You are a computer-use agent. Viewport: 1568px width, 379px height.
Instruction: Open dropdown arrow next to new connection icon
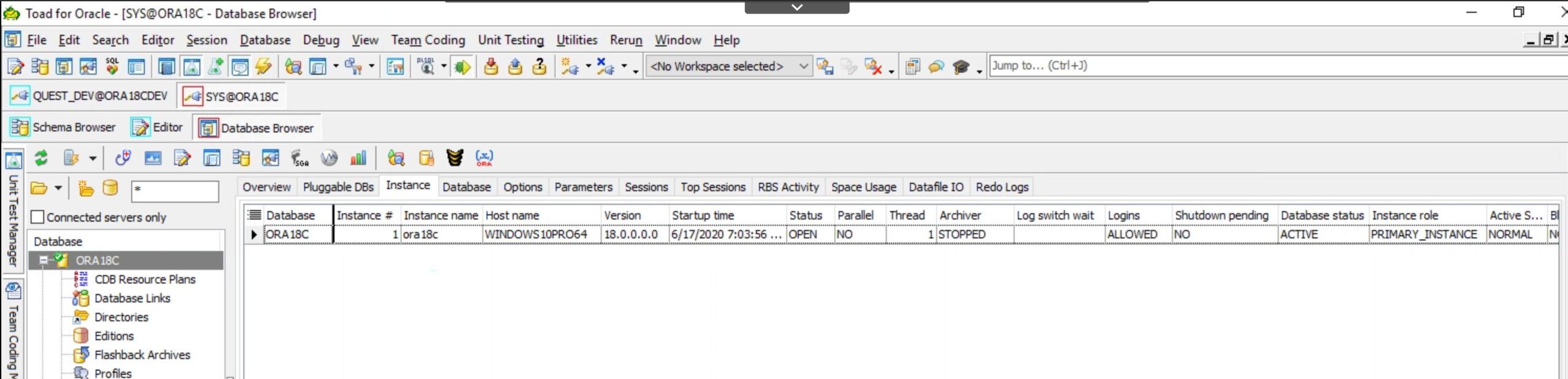pyautogui.click(x=588, y=66)
